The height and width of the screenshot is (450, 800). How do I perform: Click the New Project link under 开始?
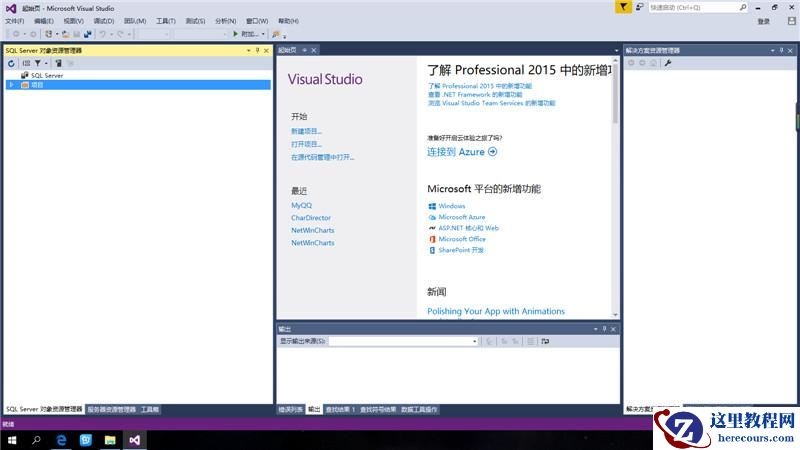point(306,131)
